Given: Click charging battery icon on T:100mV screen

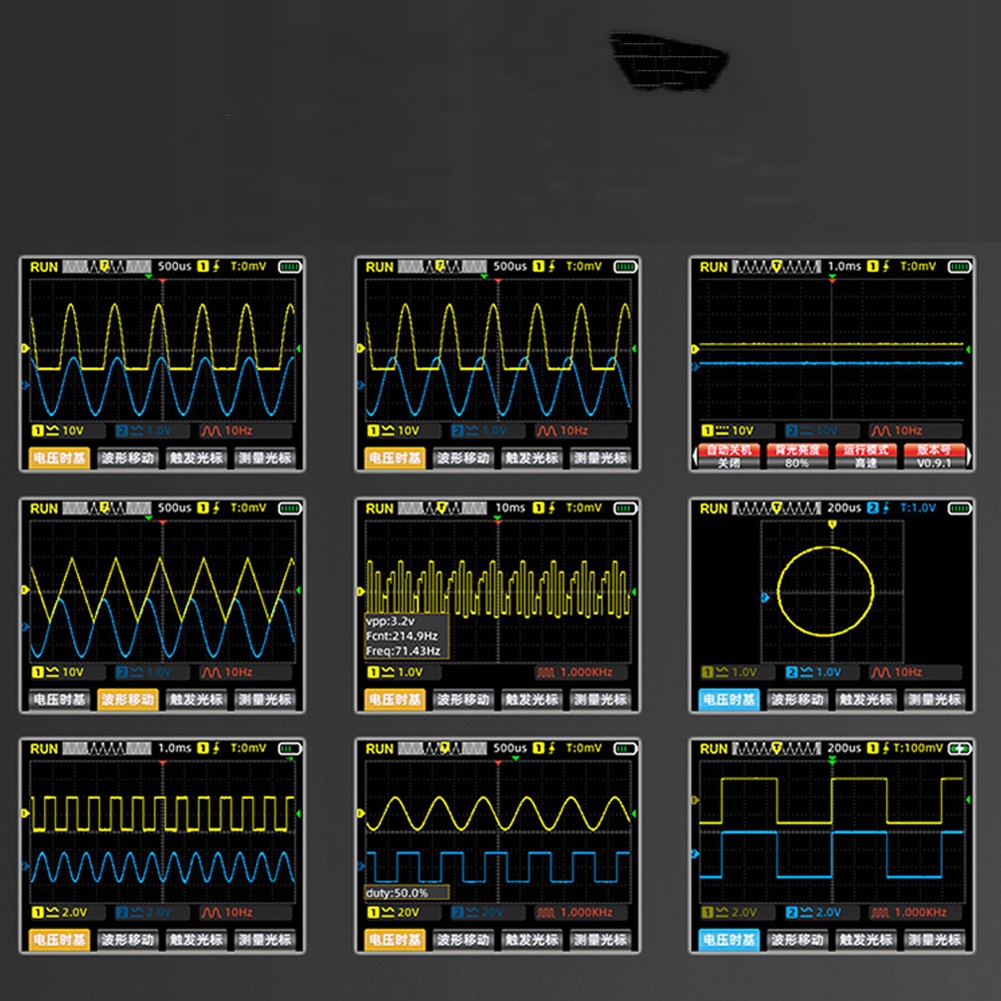Looking at the screenshot, I should coord(959,748).
